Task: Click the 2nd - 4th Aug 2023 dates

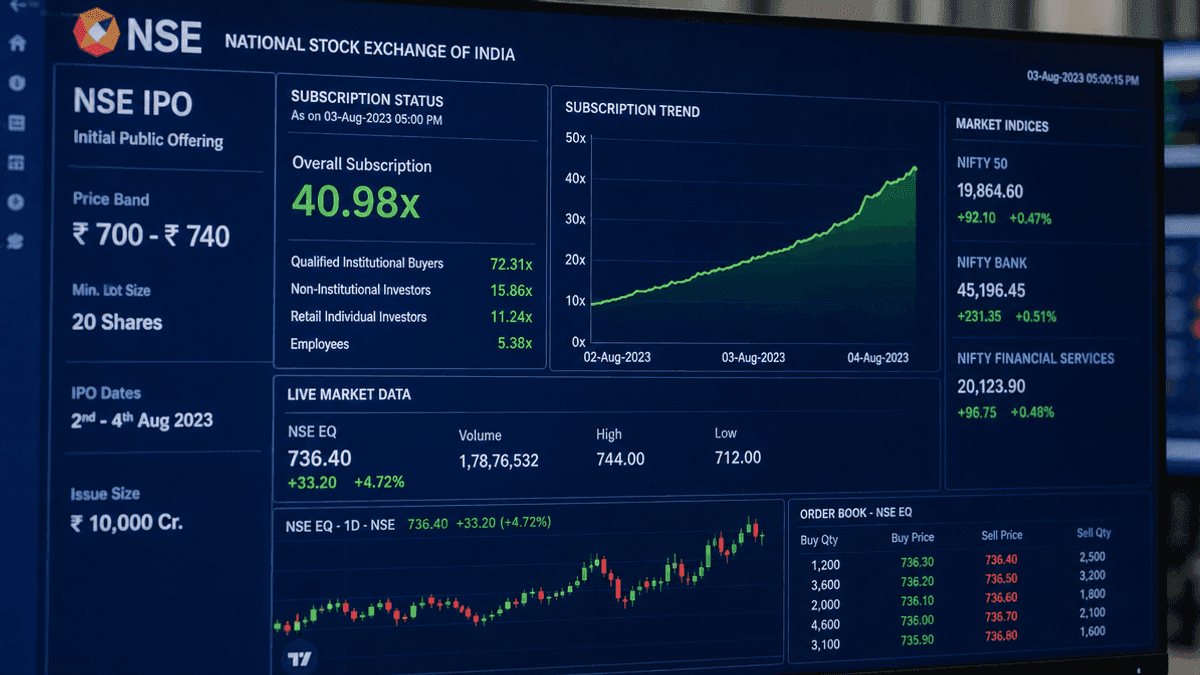Action: pos(142,420)
